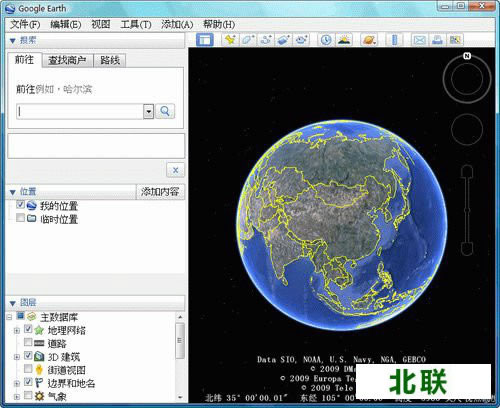Open the 帮助(H) menu
500x408 pixels.
coord(219,24)
